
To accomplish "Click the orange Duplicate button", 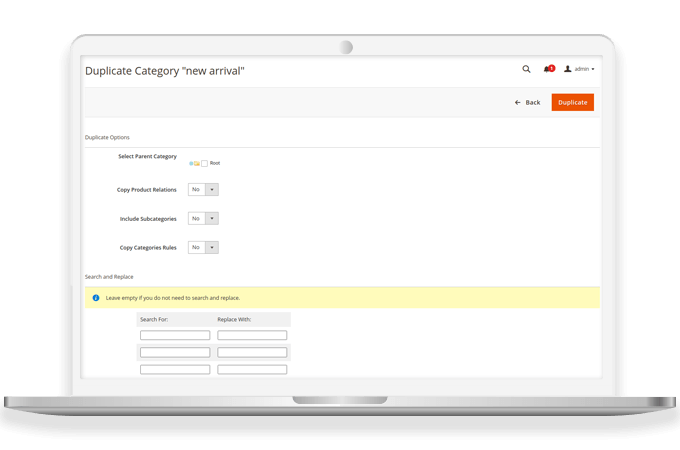I will 572,102.
